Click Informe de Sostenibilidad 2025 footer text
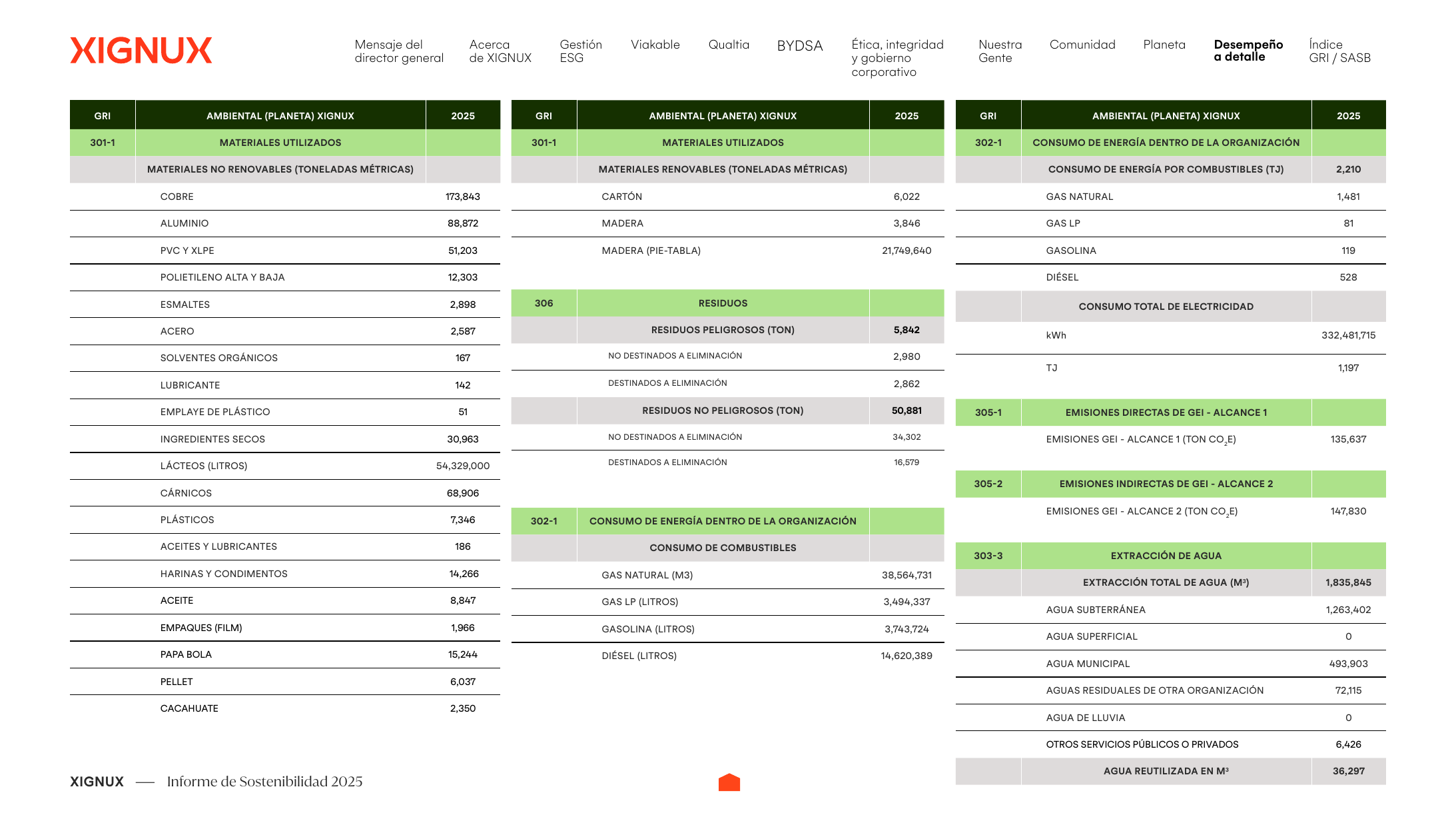The image size is (1456, 827). coord(264,782)
